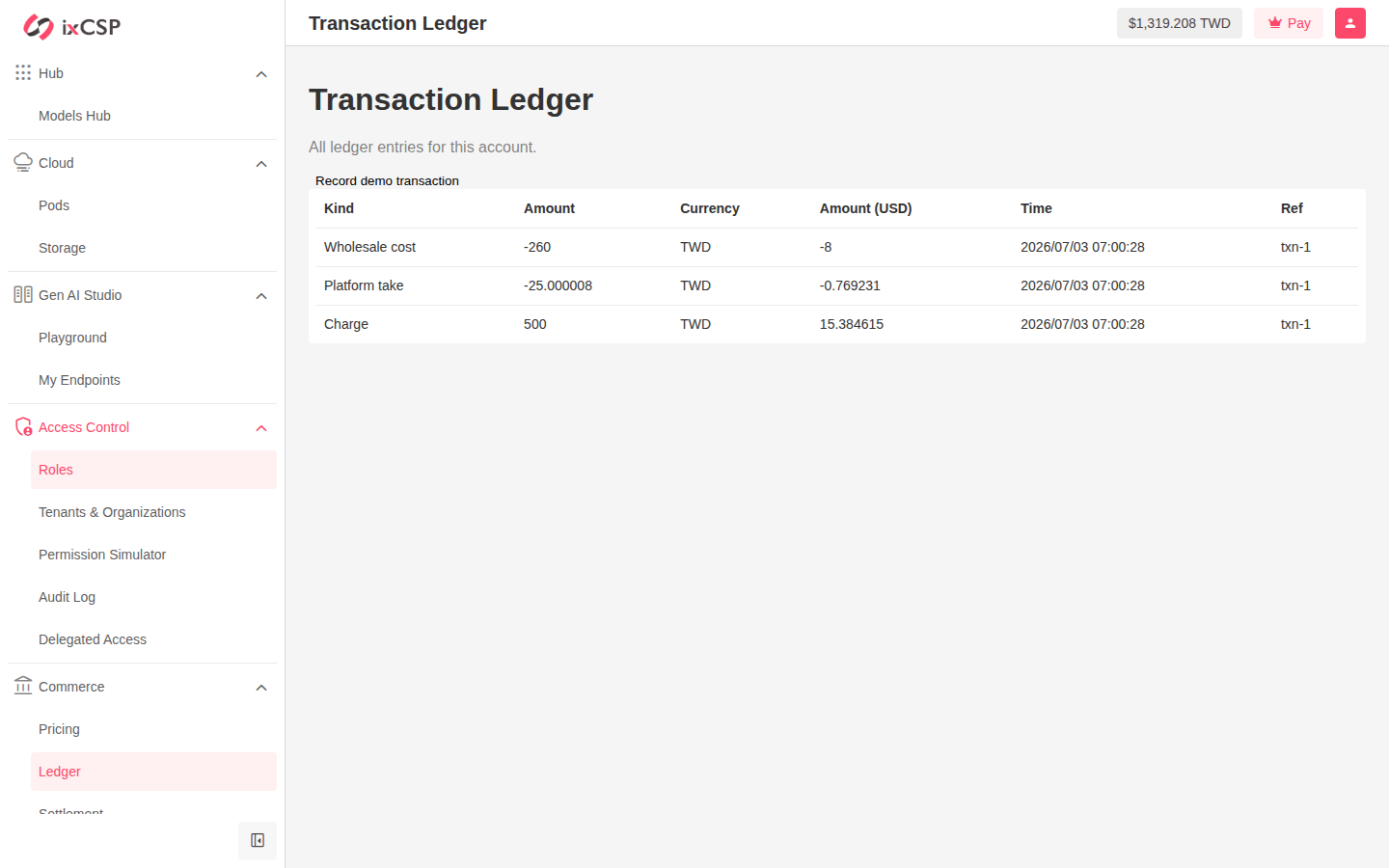Select Ledger in Commerce menu

153,772
